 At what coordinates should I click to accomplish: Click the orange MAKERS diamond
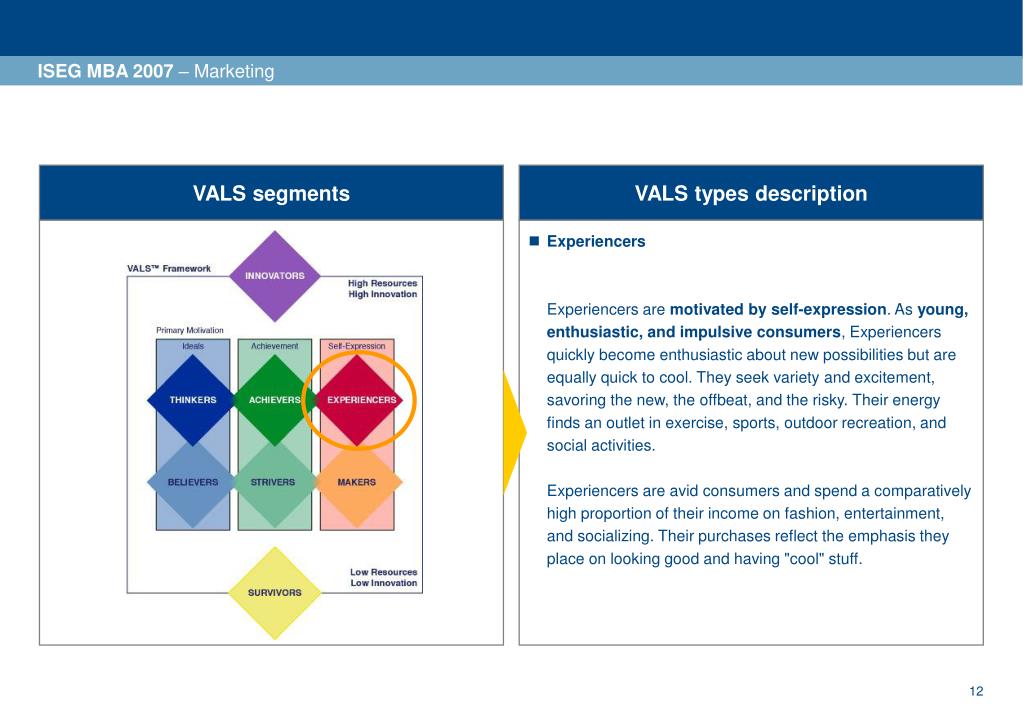(x=358, y=482)
